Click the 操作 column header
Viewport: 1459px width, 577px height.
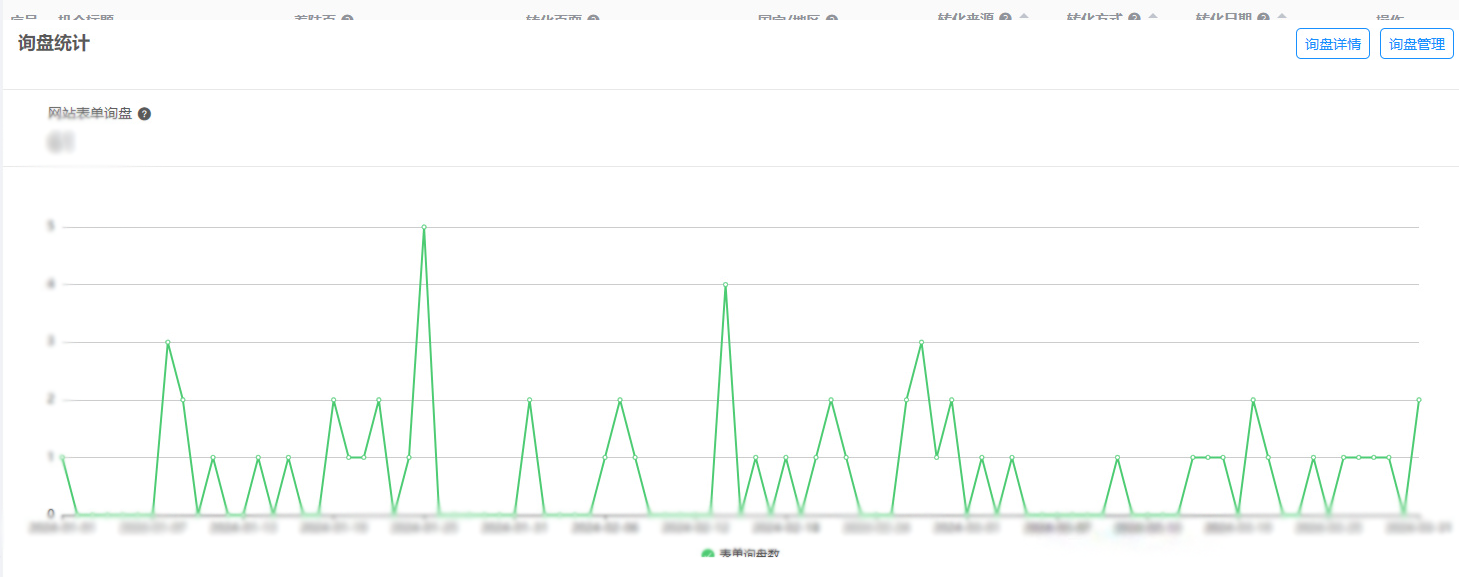tap(1390, 20)
